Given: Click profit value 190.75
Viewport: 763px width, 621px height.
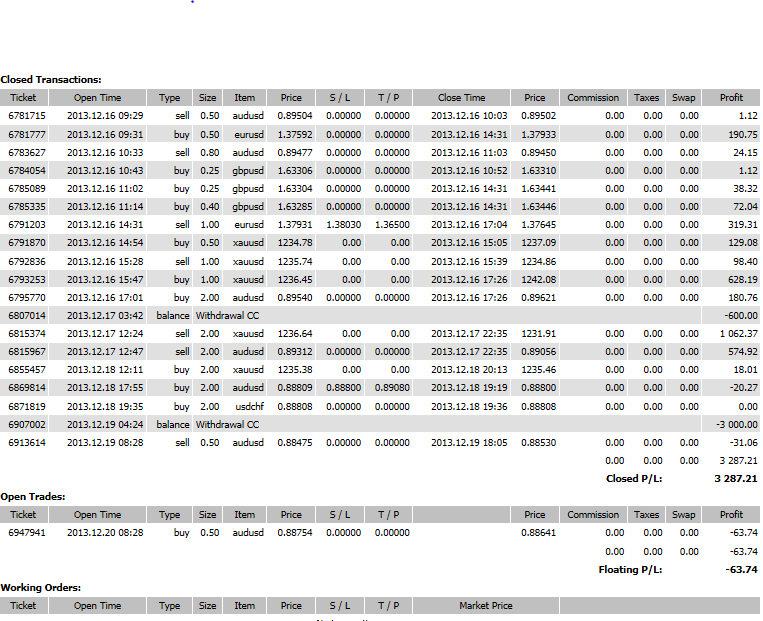Looking at the screenshot, I should (x=743, y=134).
